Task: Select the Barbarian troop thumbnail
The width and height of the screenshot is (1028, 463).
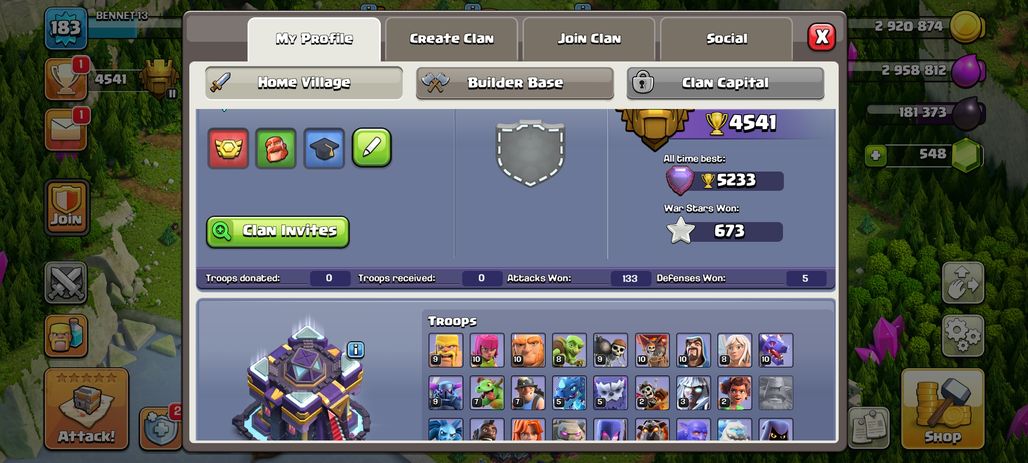Action: coord(446,350)
